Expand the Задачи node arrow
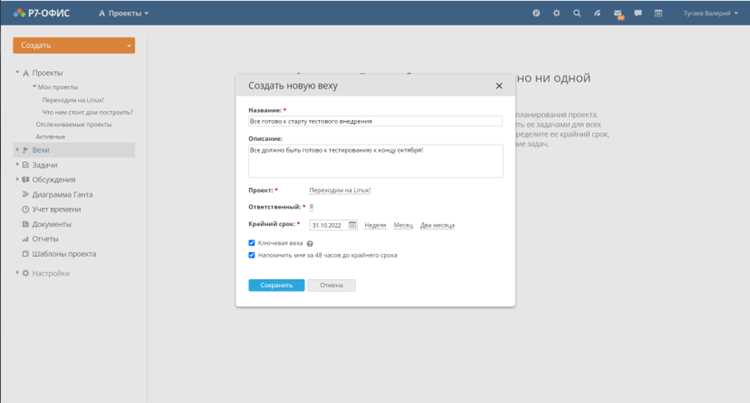The height and width of the screenshot is (403, 750). (17, 164)
